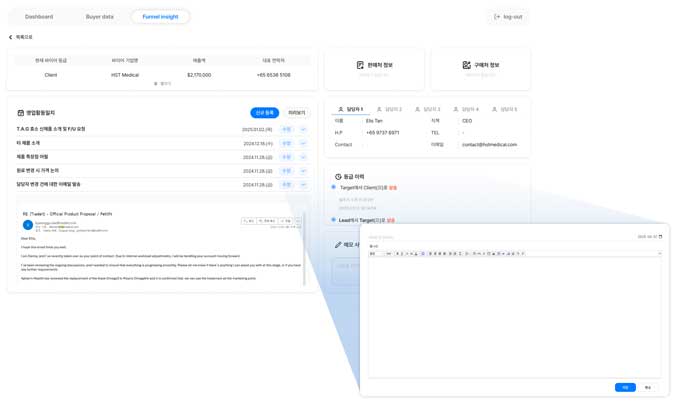Viewport: 676px width, 403px height.
Task: Click the 등급 이력 clock icon
Action: click(x=338, y=177)
